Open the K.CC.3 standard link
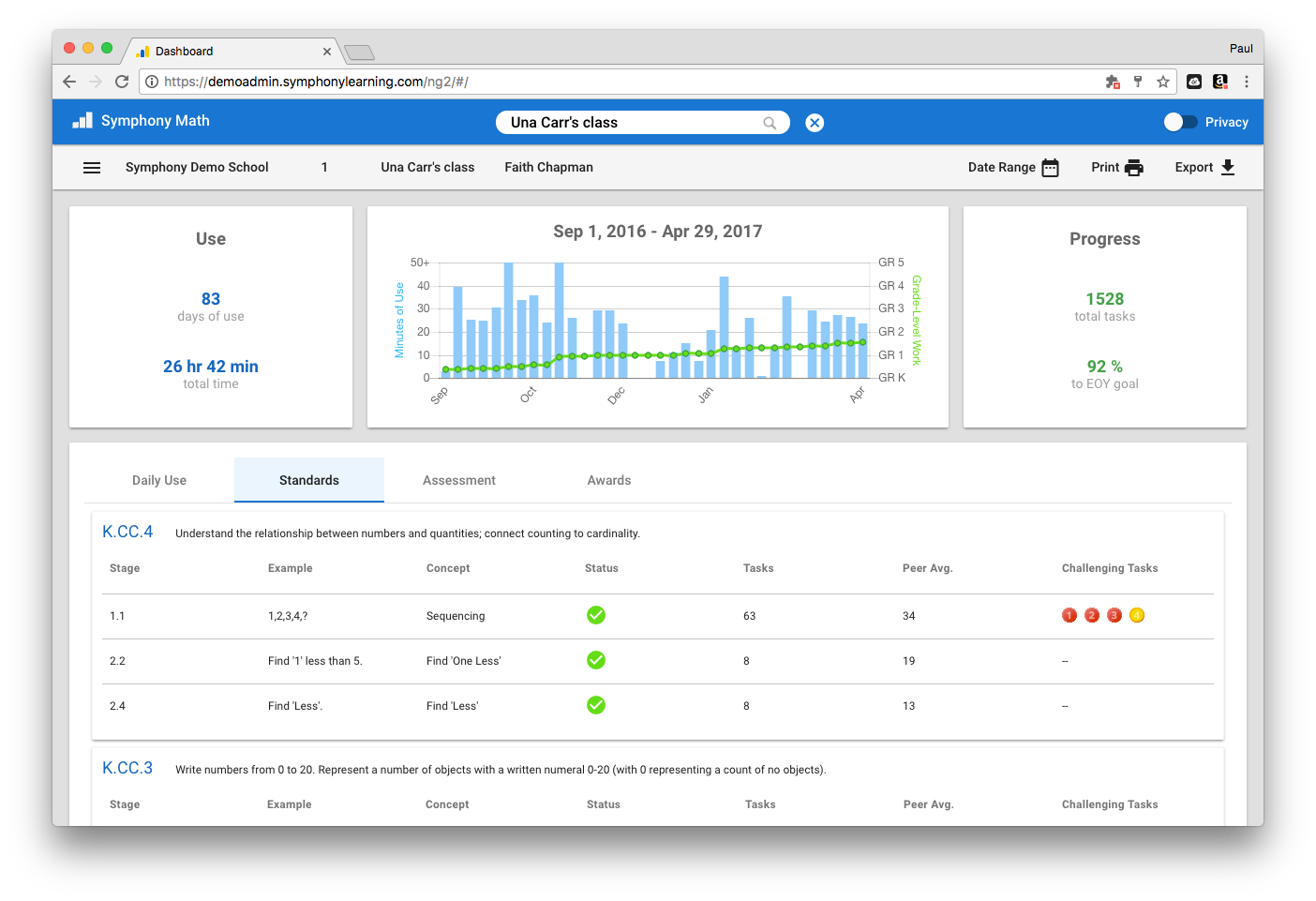 (x=127, y=768)
